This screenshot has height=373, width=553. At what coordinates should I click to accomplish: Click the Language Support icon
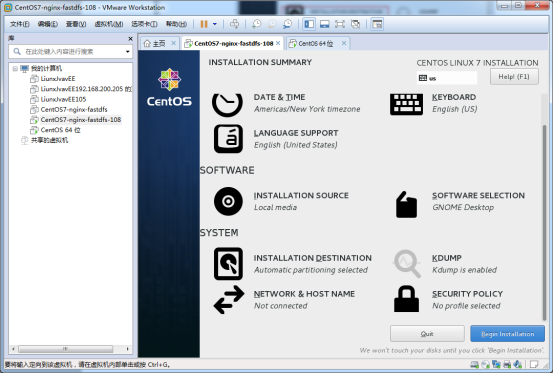point(228,139)
